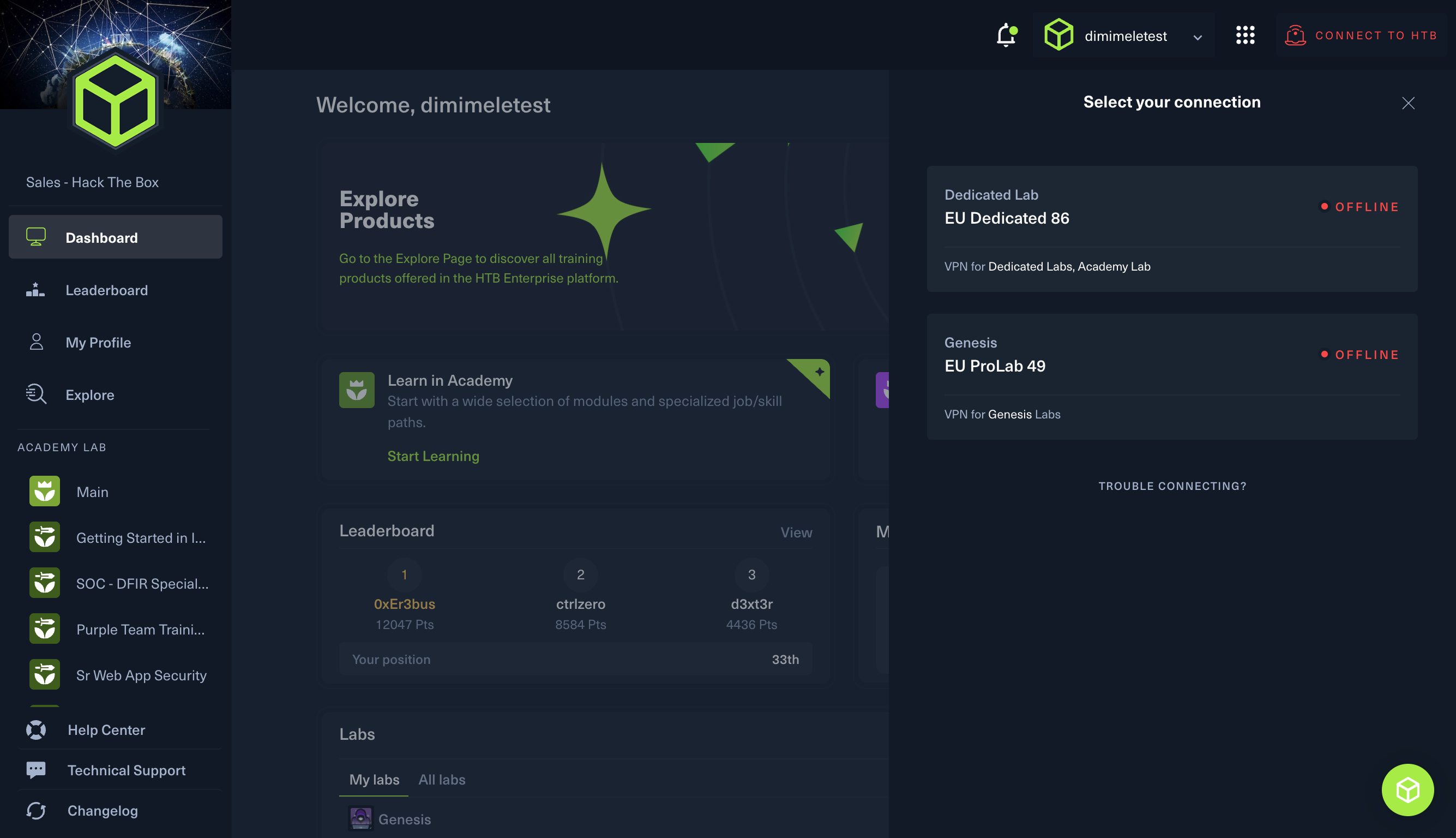
Task: Click the dimimeletest avatar cube
Action: pyautogui.click(x=1058, y=34)
